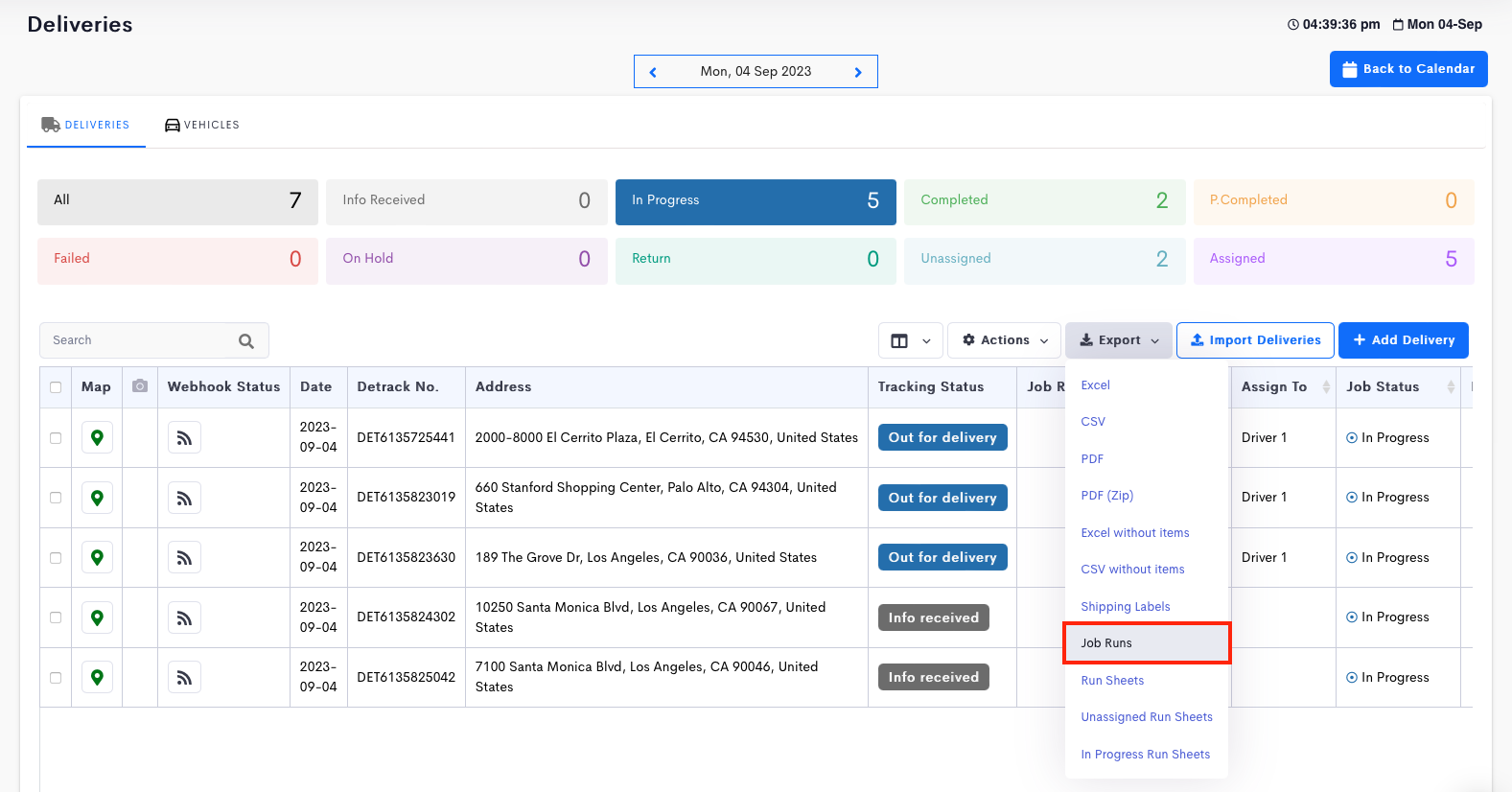View webhook status icon for DET6135824302
This screenshot has height=792, width=1512.
point(184,617)
